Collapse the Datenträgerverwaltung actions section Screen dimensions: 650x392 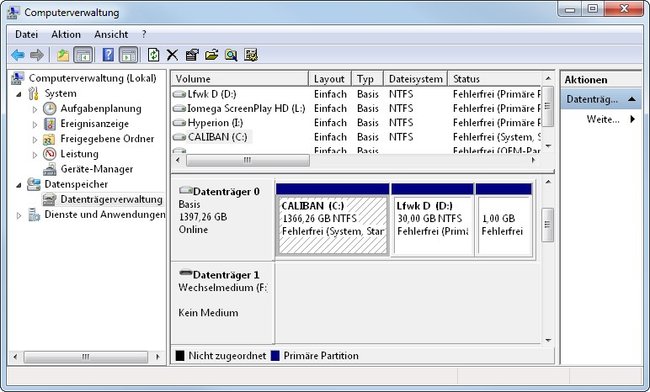click(632, 99)
